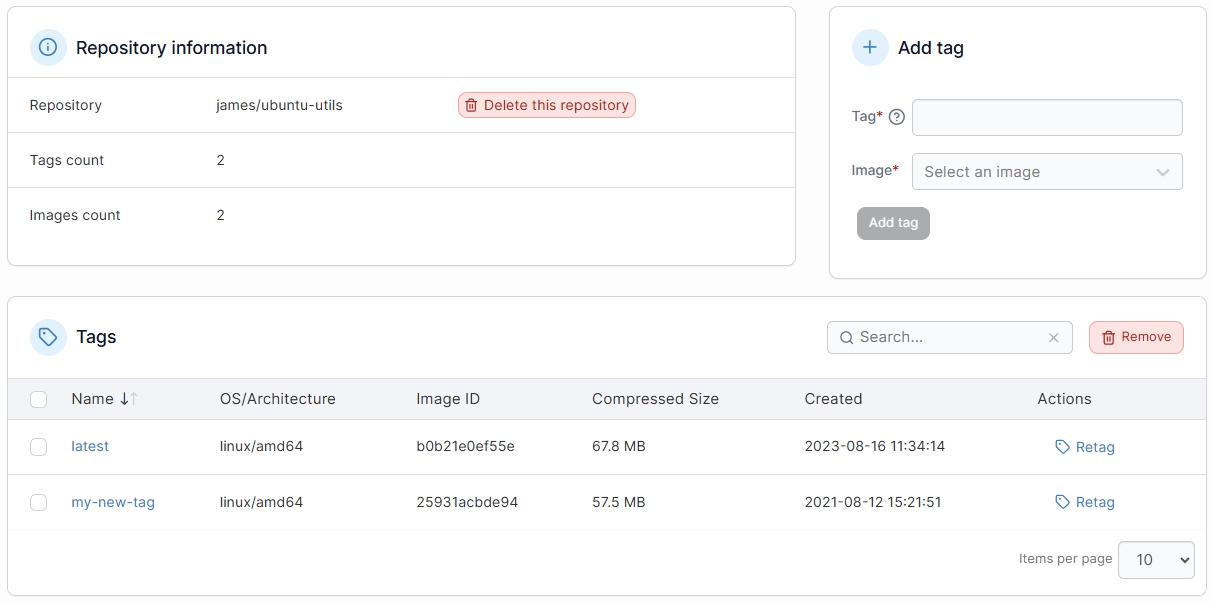Click the Tag name input field
1214x602 pixels.
(1046, 117)
